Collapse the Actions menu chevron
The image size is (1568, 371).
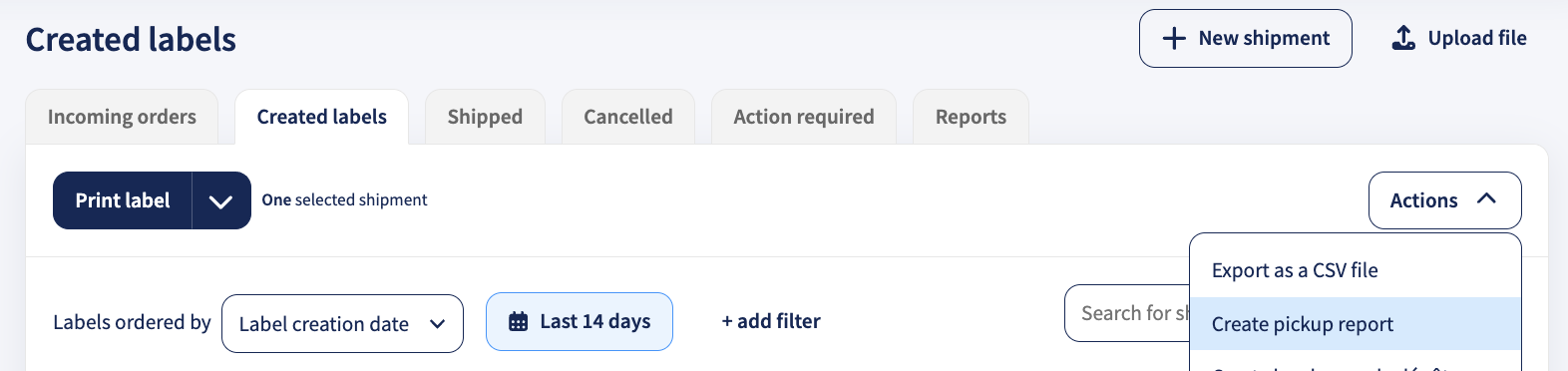coord(1486,198)
